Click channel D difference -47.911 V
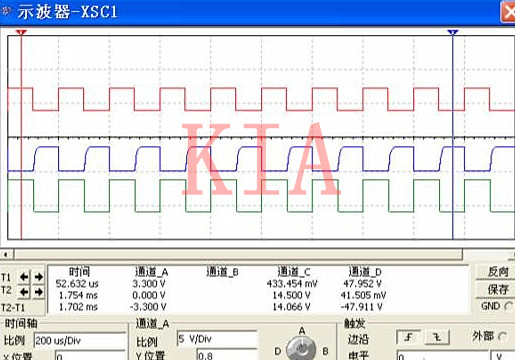The height and width of the screenshot is (360, 515). (x=361, y=307)
